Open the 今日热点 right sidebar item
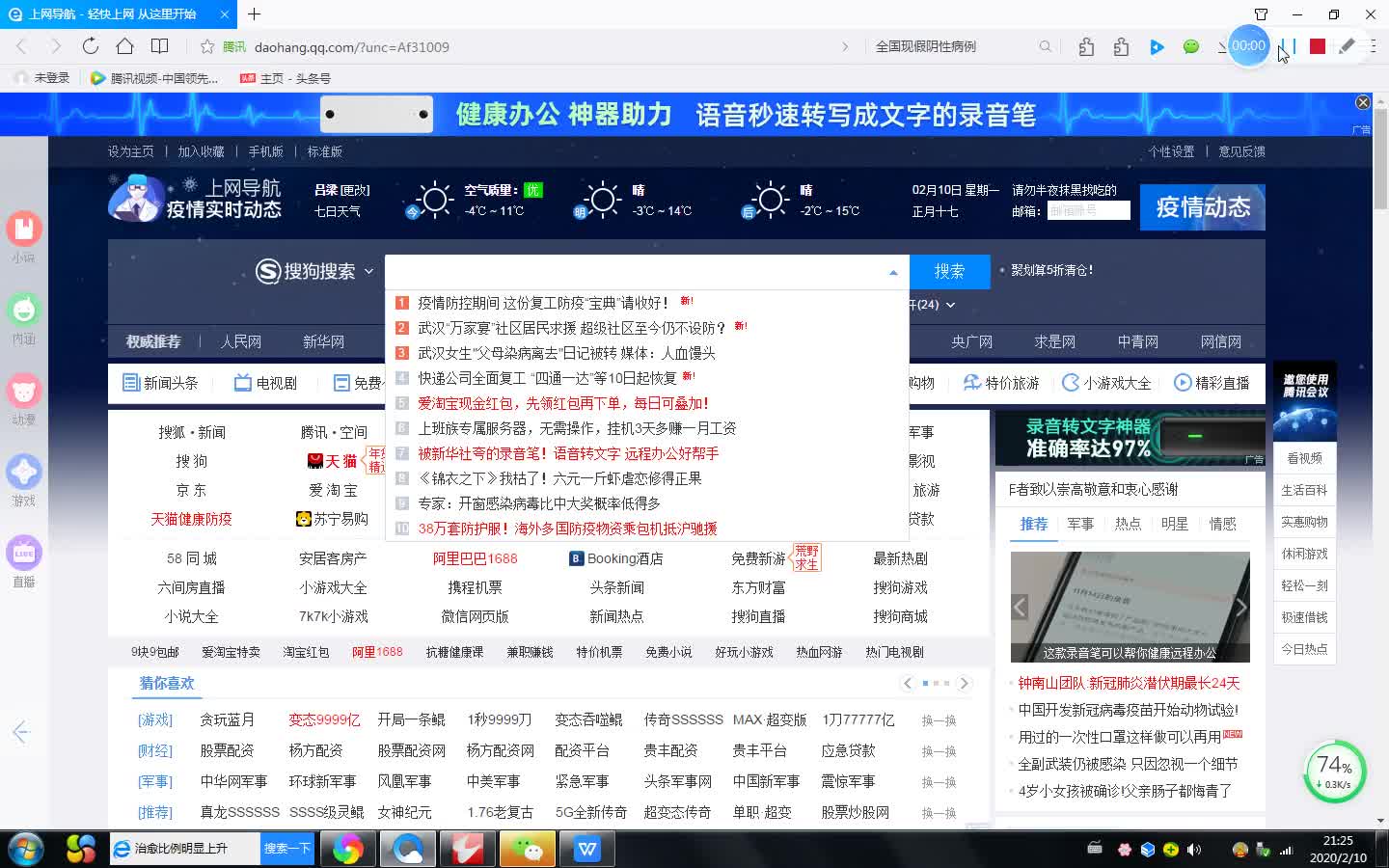 (1304, 649)
